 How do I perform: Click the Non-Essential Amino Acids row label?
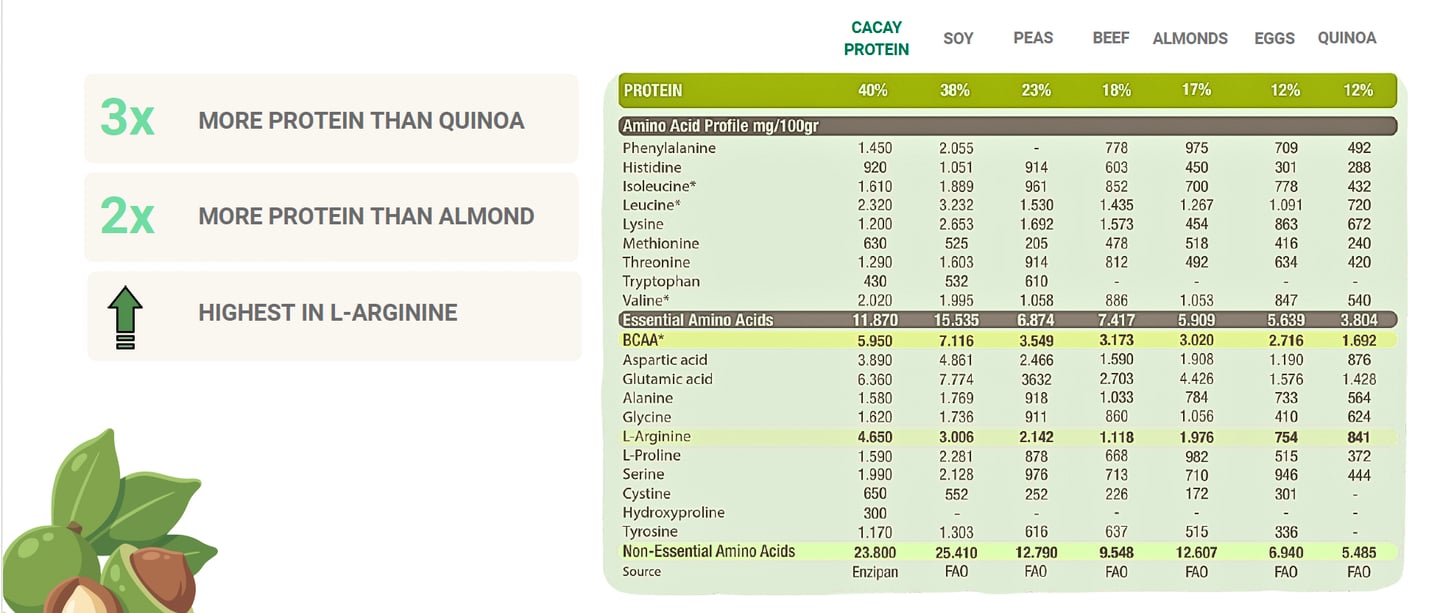coord(708,551)
